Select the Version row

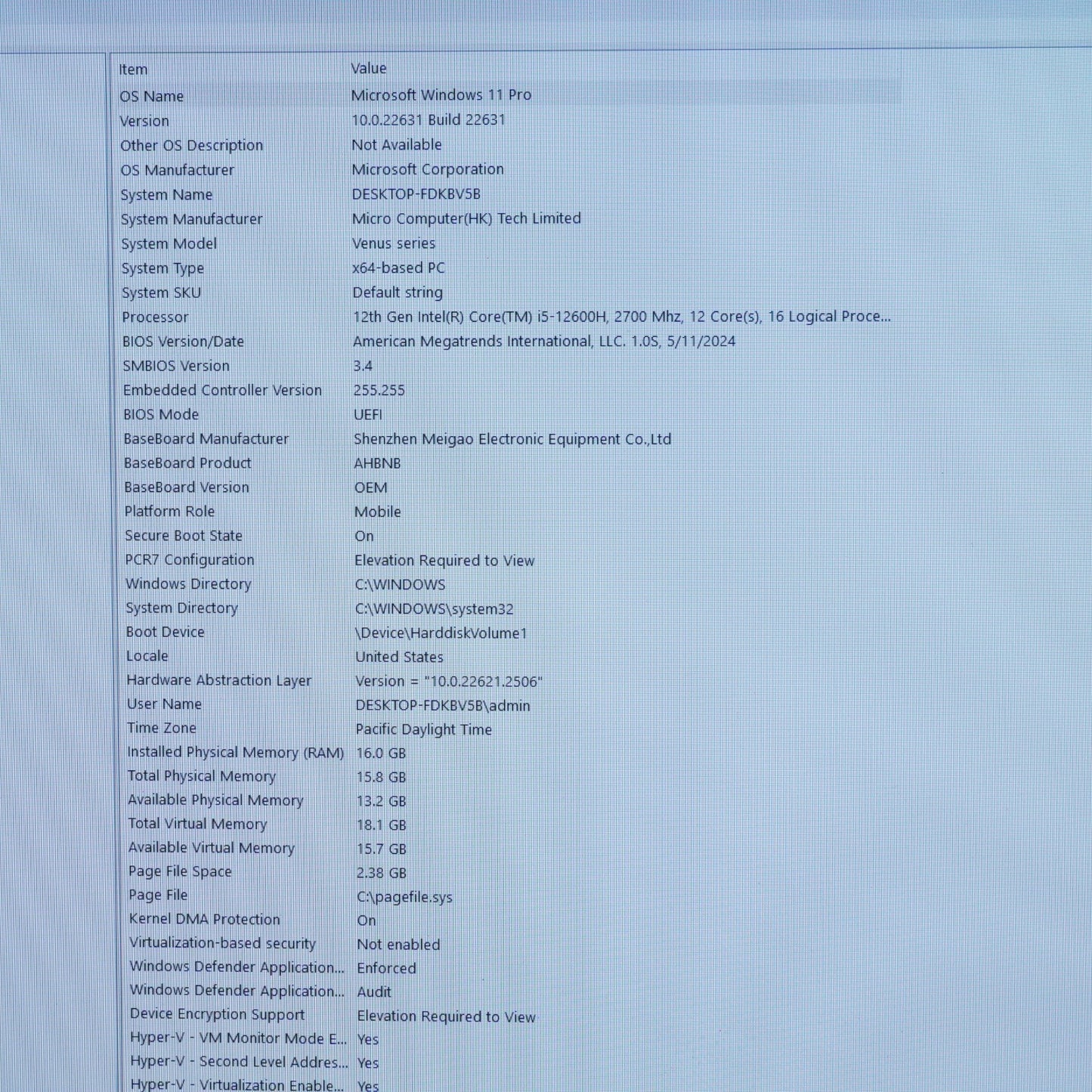click(x=508, y=120)
